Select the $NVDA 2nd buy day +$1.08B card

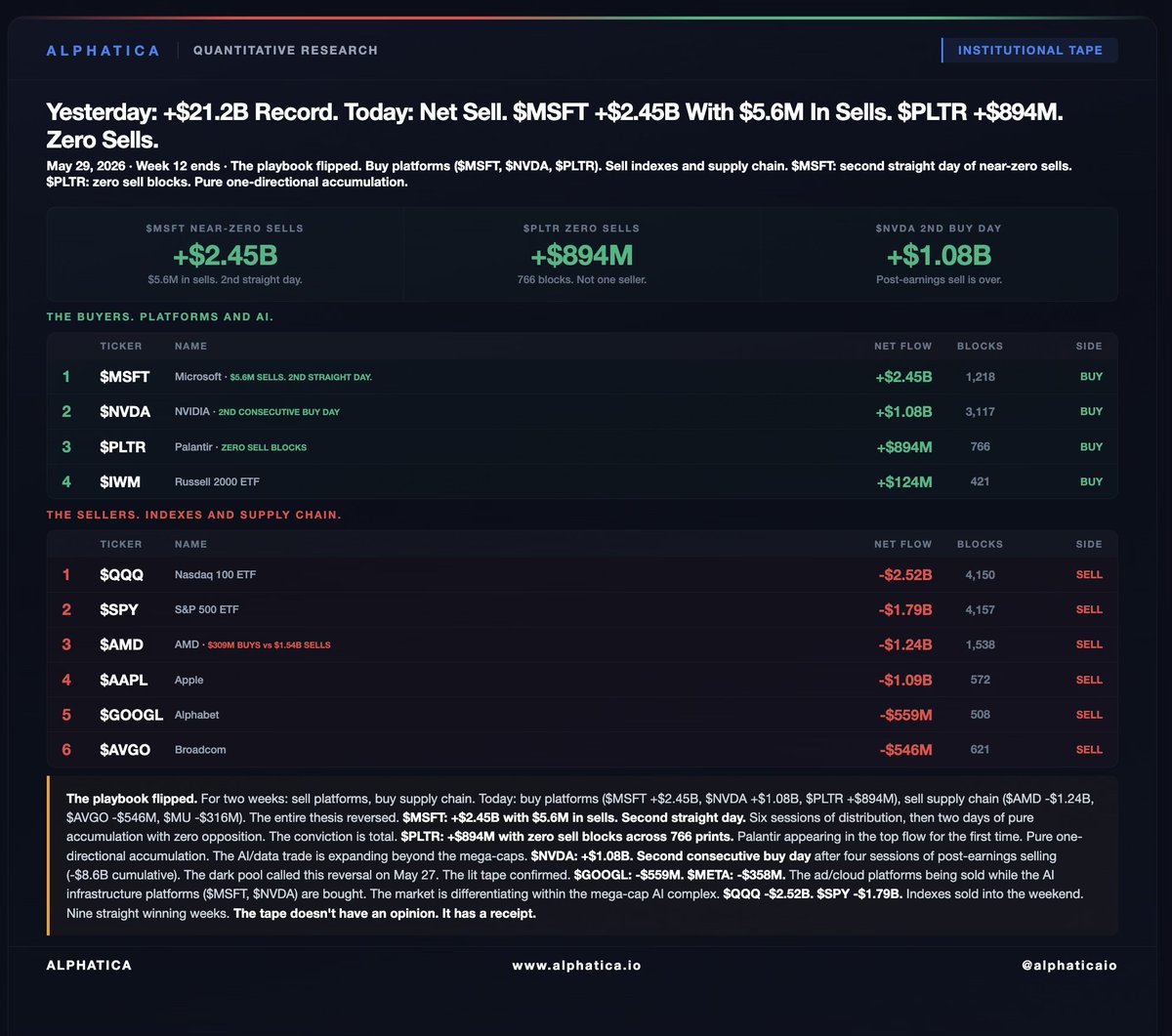(939, 254)
